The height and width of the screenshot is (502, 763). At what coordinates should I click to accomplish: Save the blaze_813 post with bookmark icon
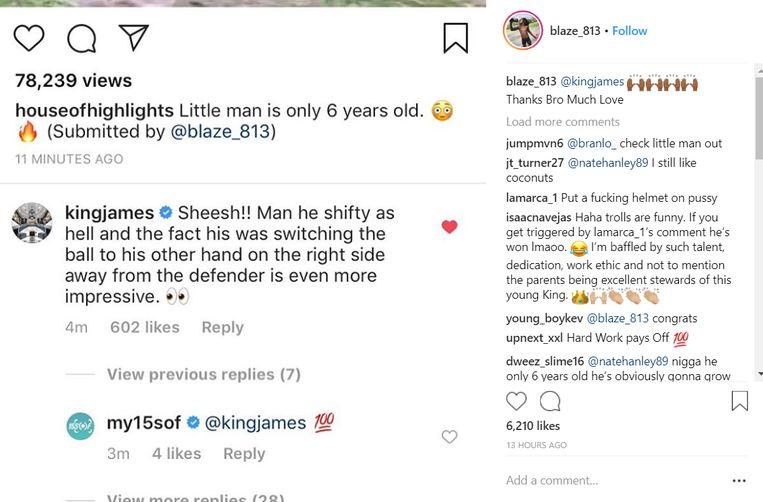point(739,401)
